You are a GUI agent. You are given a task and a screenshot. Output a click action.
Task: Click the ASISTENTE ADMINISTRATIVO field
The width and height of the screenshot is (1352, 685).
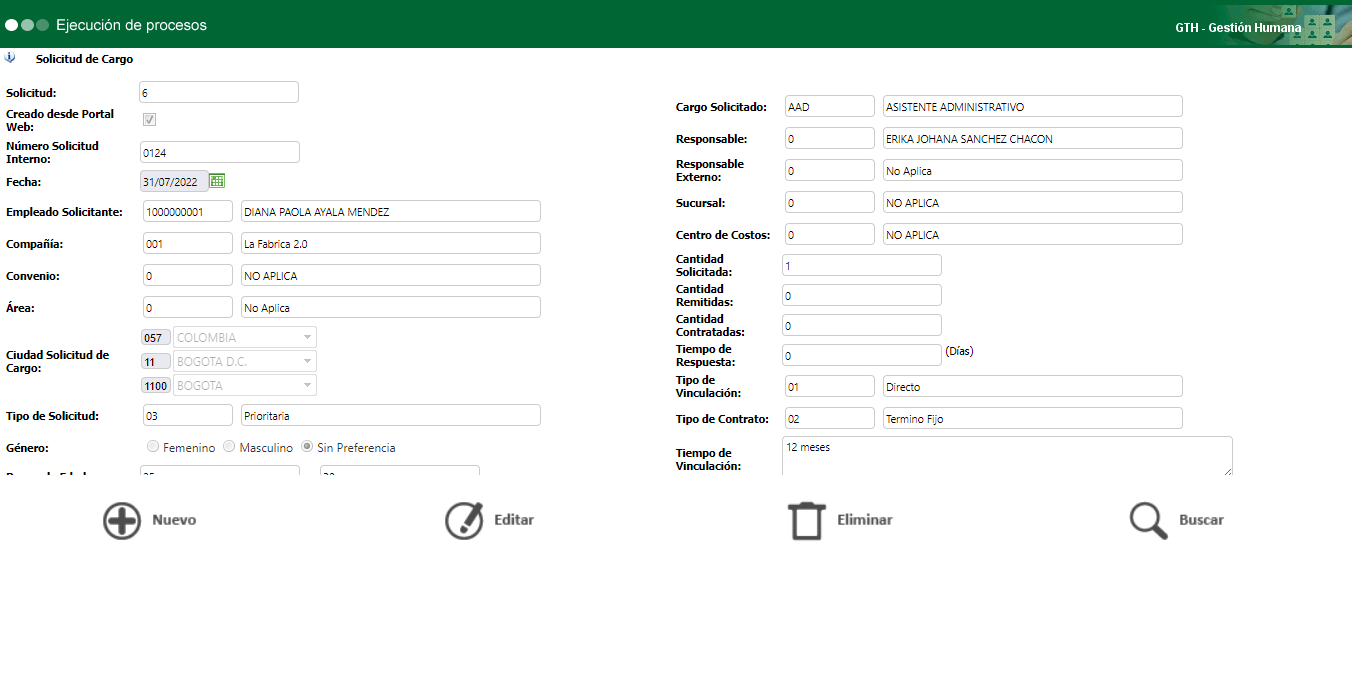[1033, 106]
